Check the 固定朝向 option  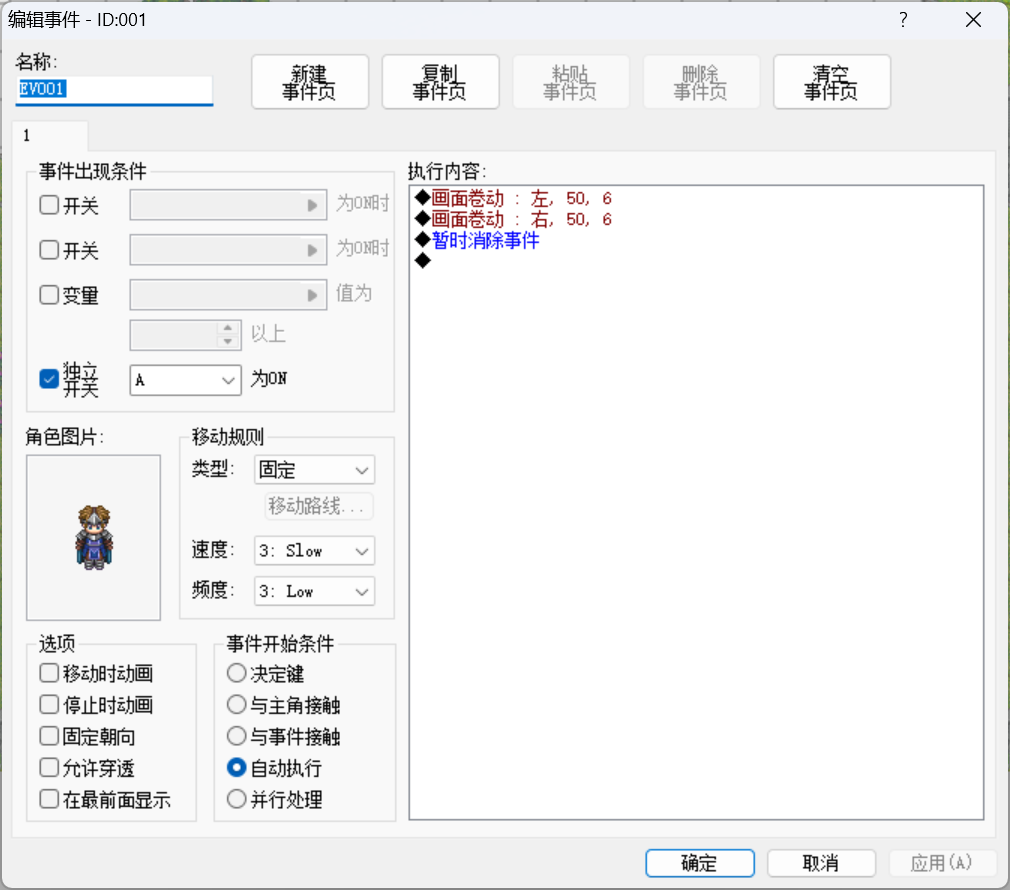(x=49, y=737)
